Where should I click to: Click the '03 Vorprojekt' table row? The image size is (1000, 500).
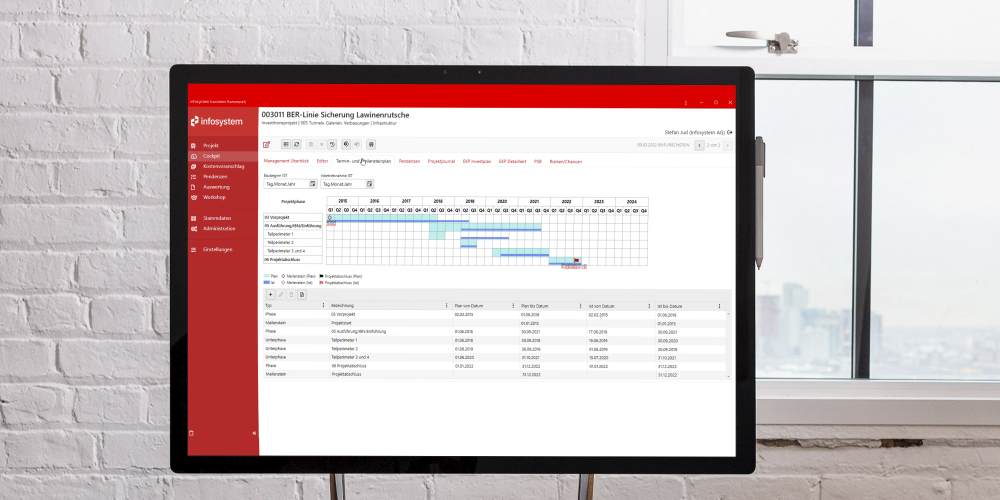tap(495, 315)
